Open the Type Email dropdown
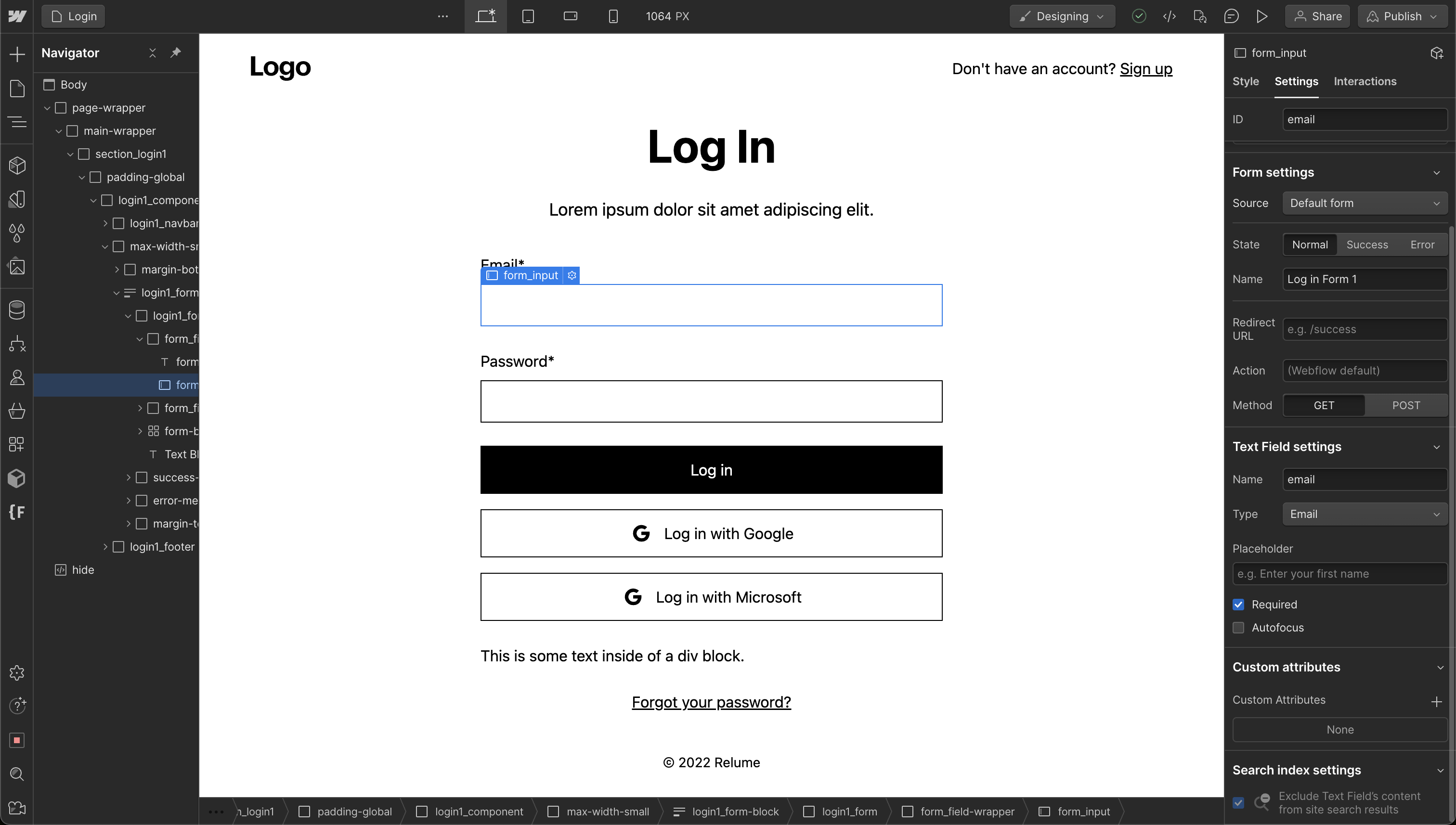 pos(1364,514)
